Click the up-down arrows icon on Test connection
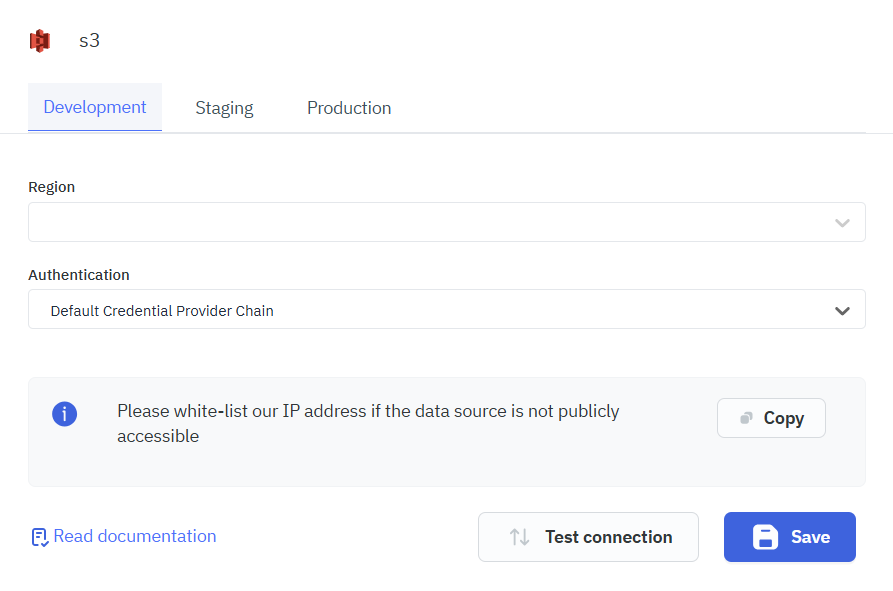This screenshot has width=893, height=591. pyautogui.click(x=519, y=537)
